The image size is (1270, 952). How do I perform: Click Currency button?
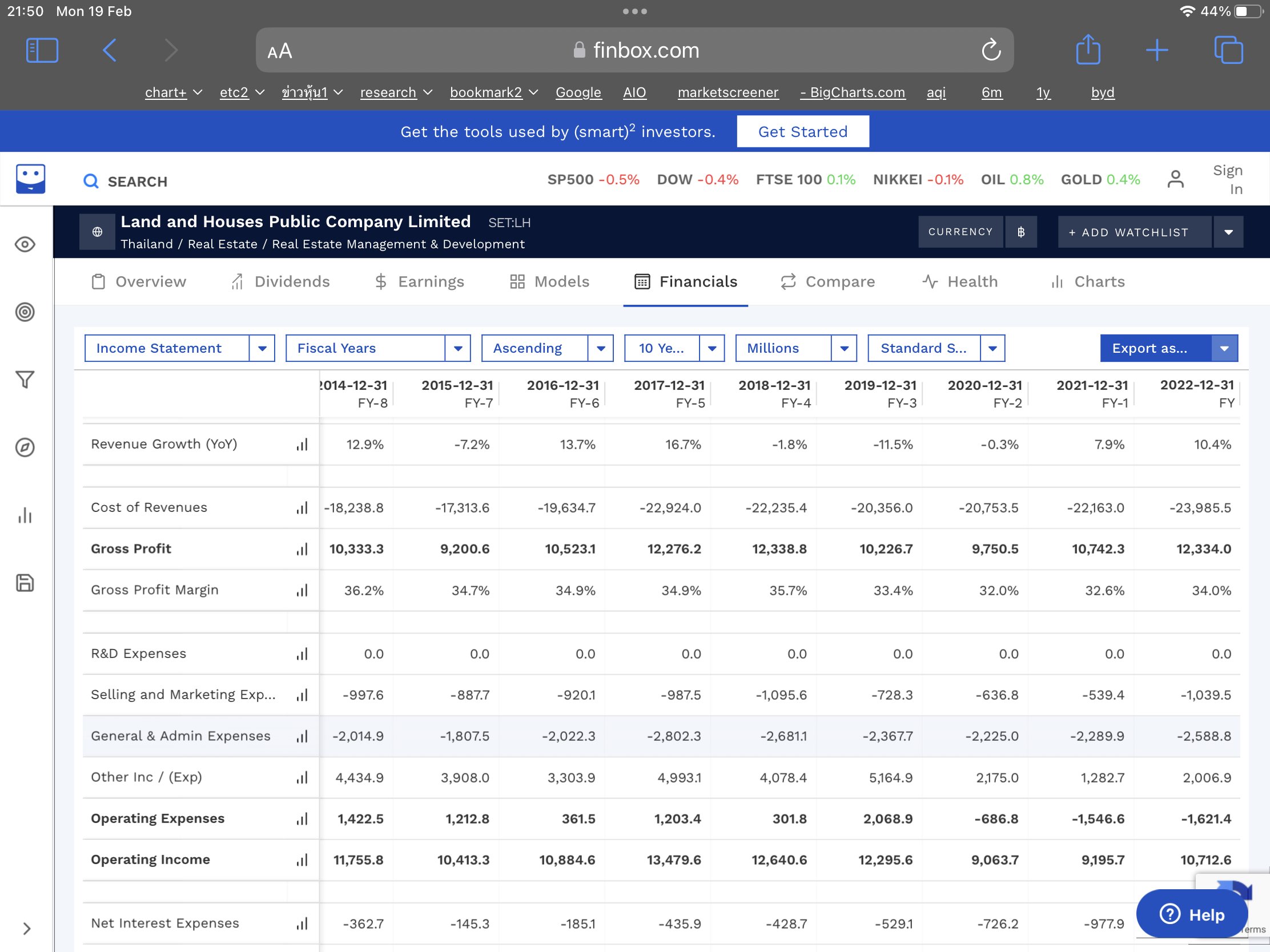[x=960, y=232]
